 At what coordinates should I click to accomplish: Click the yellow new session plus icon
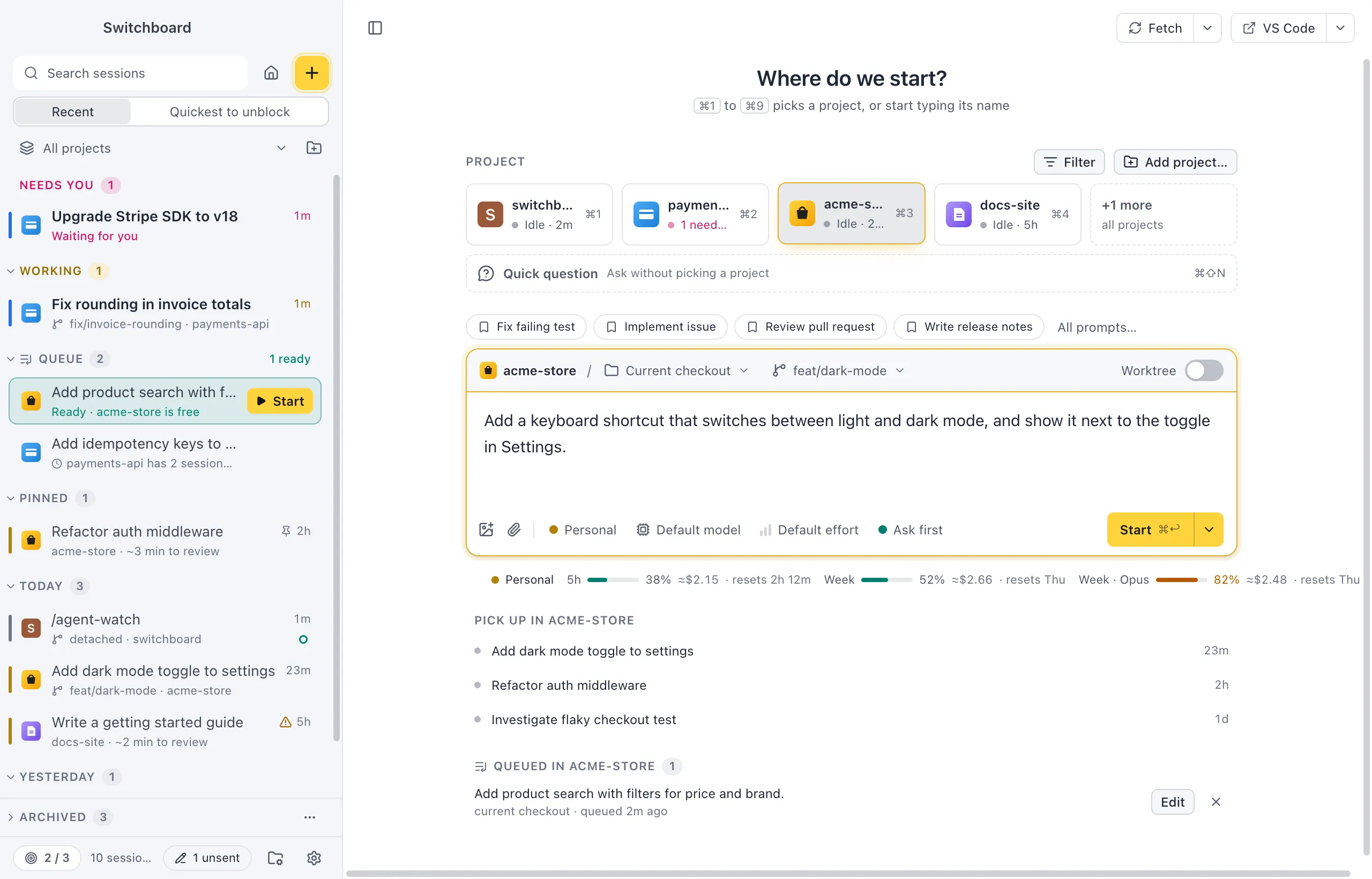[x=311, y=73]
